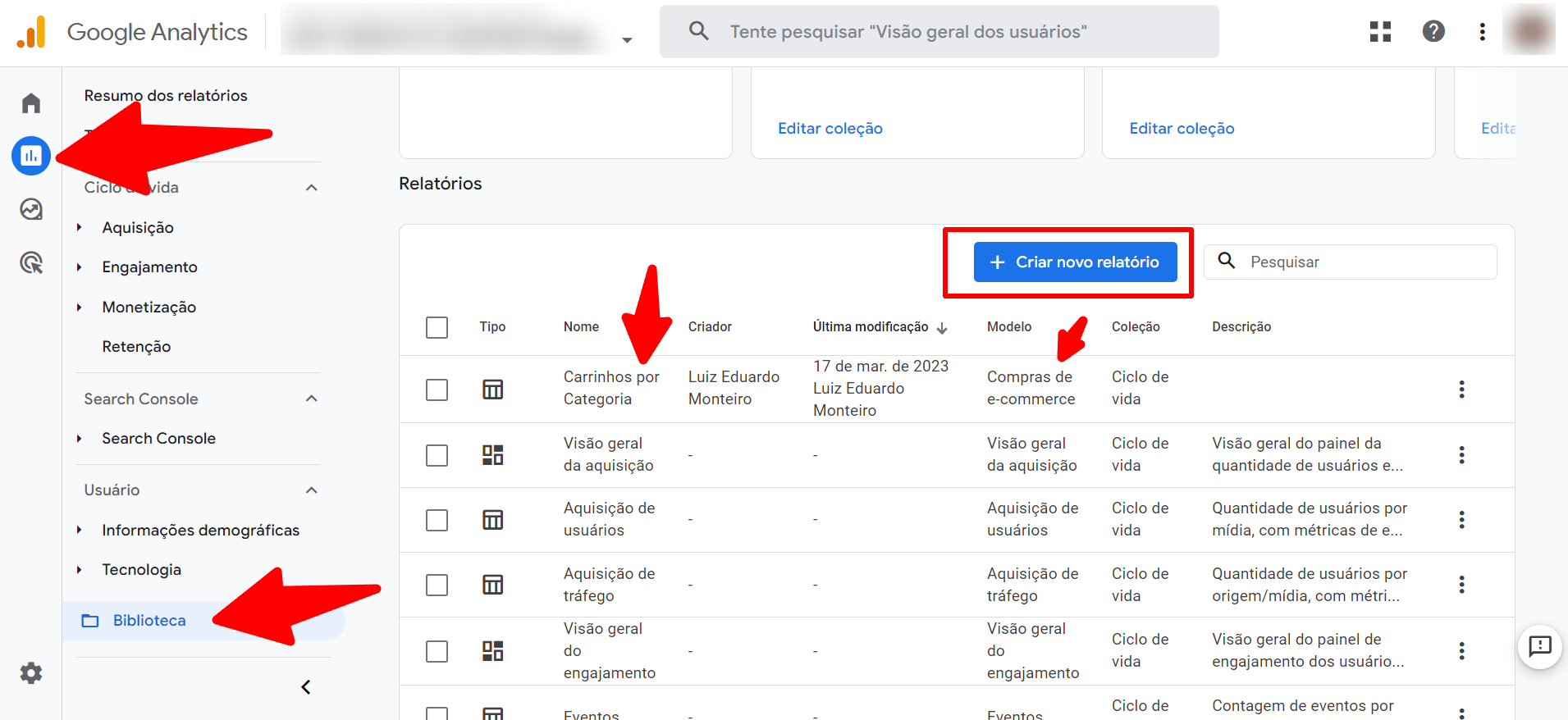Open the Admin settings gear
The width and height of the screenshot is (1568, 720).
(31, 673)
